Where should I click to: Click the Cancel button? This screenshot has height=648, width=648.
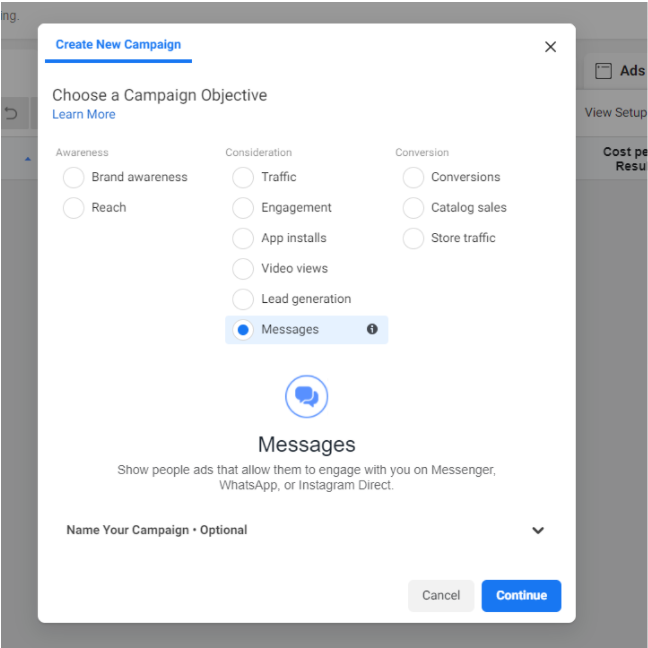click(x=441, y=596)
